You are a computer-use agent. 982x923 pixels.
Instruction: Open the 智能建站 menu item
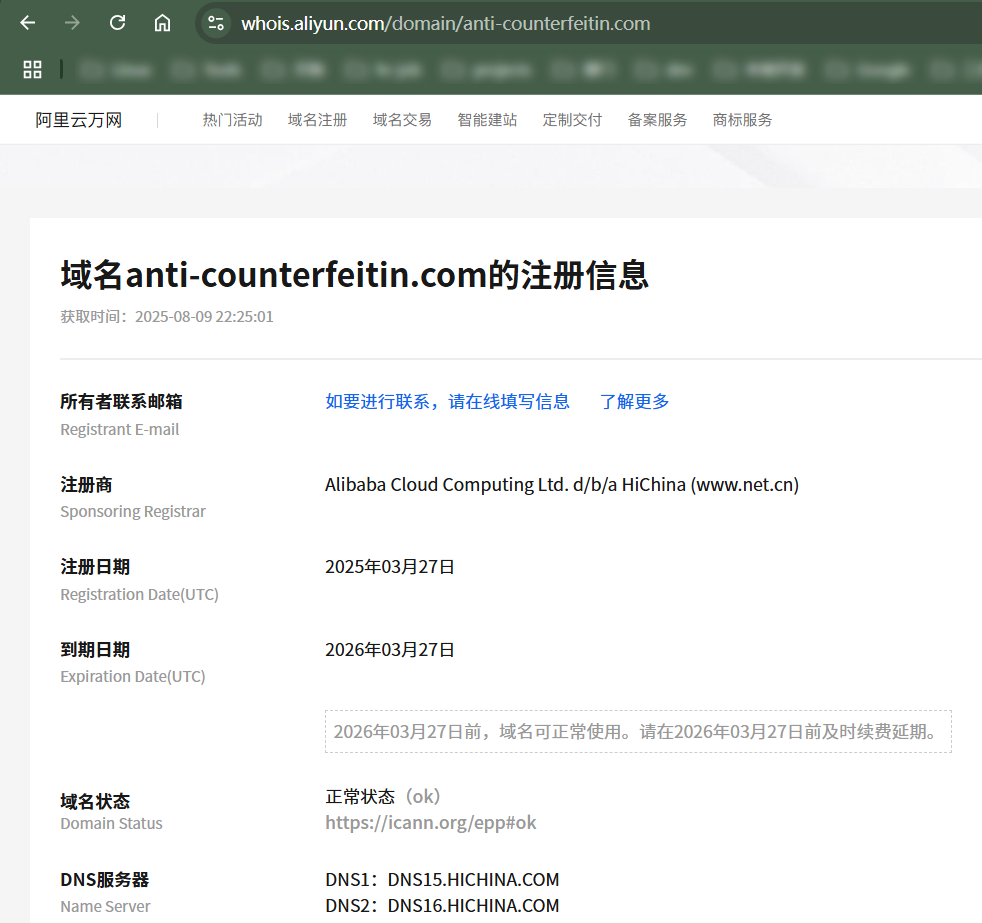point(487,120)
